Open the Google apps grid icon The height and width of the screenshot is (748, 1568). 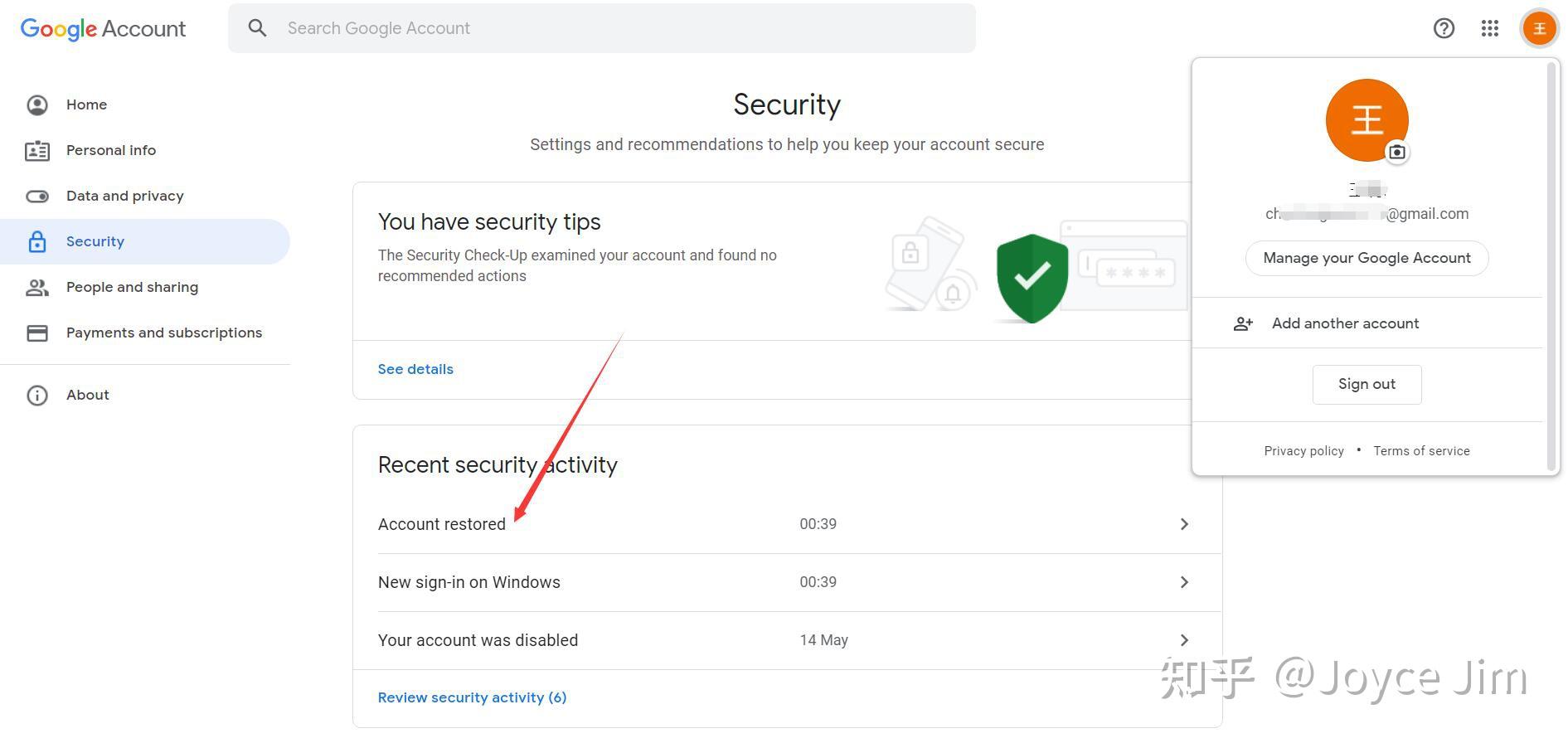(x=1490, y=28)
